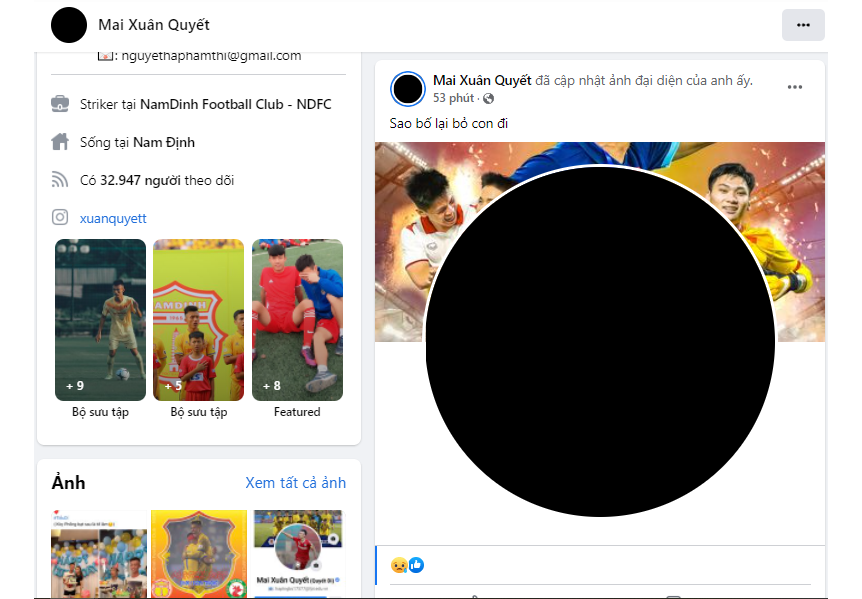The height and width of the screenshot is (599, 862).
Task: Click the sad reaction emoji
Action: (x=399, y=564)
